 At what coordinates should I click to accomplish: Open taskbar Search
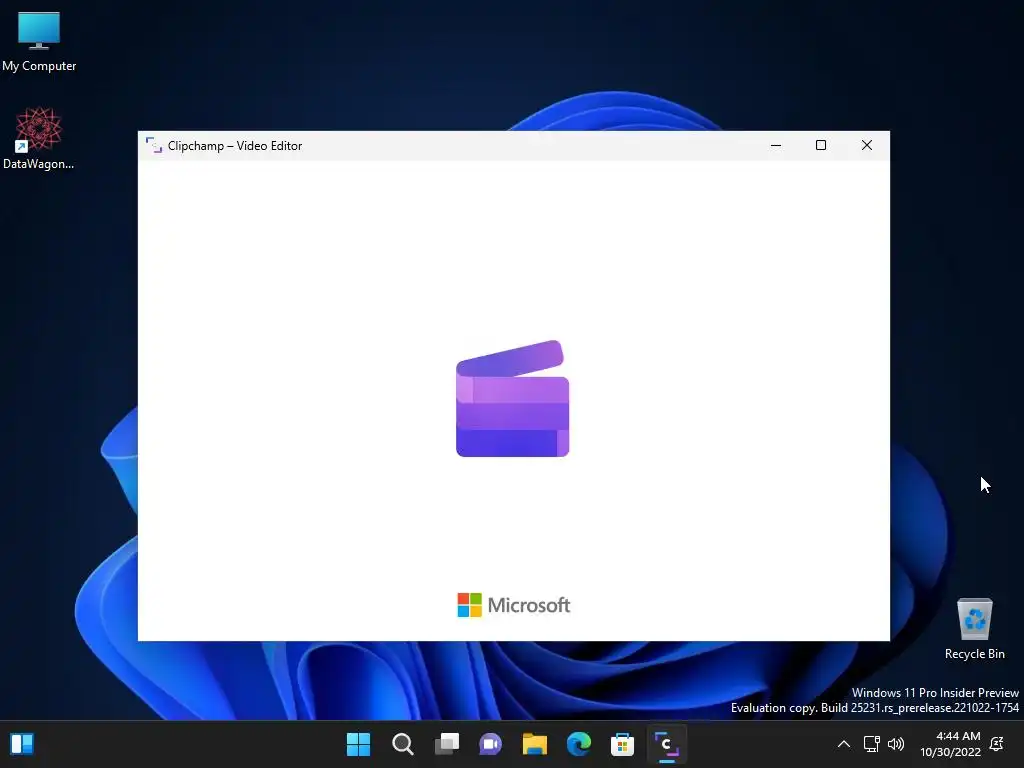pyautogui.click(x=402, y=744)
